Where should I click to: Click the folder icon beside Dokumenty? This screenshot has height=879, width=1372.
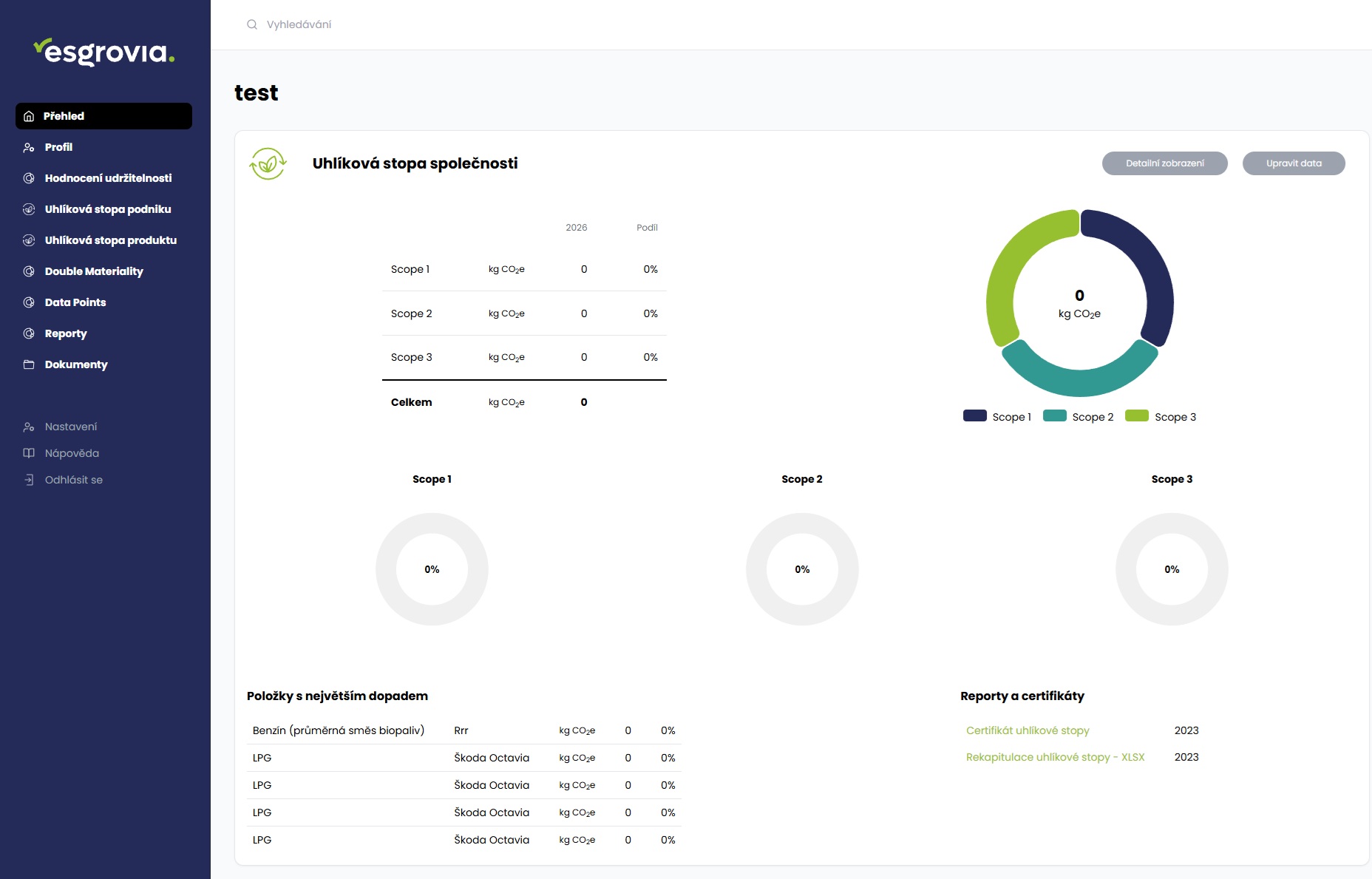pyautogui.click(x=29, y=364)
